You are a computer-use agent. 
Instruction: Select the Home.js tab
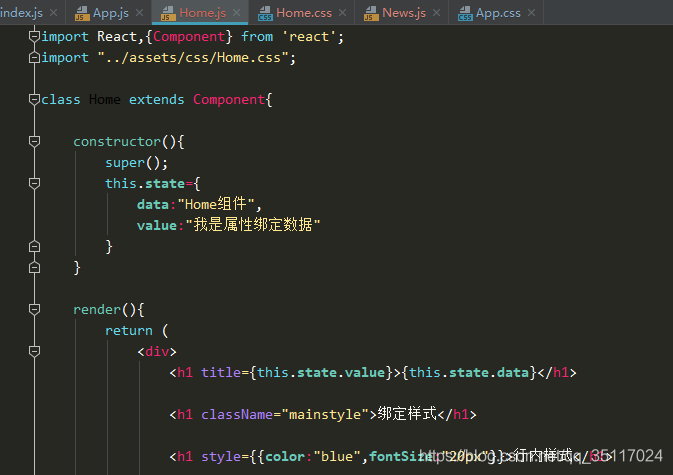click(x=202, y=13)
